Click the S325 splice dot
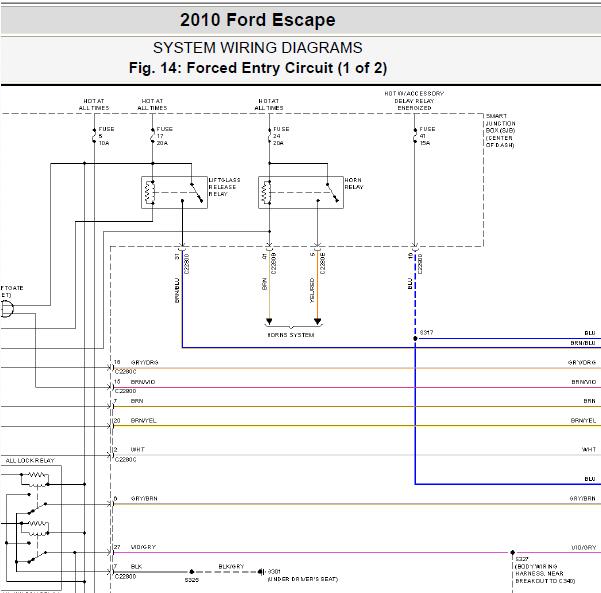 click(x=192, y=572)
